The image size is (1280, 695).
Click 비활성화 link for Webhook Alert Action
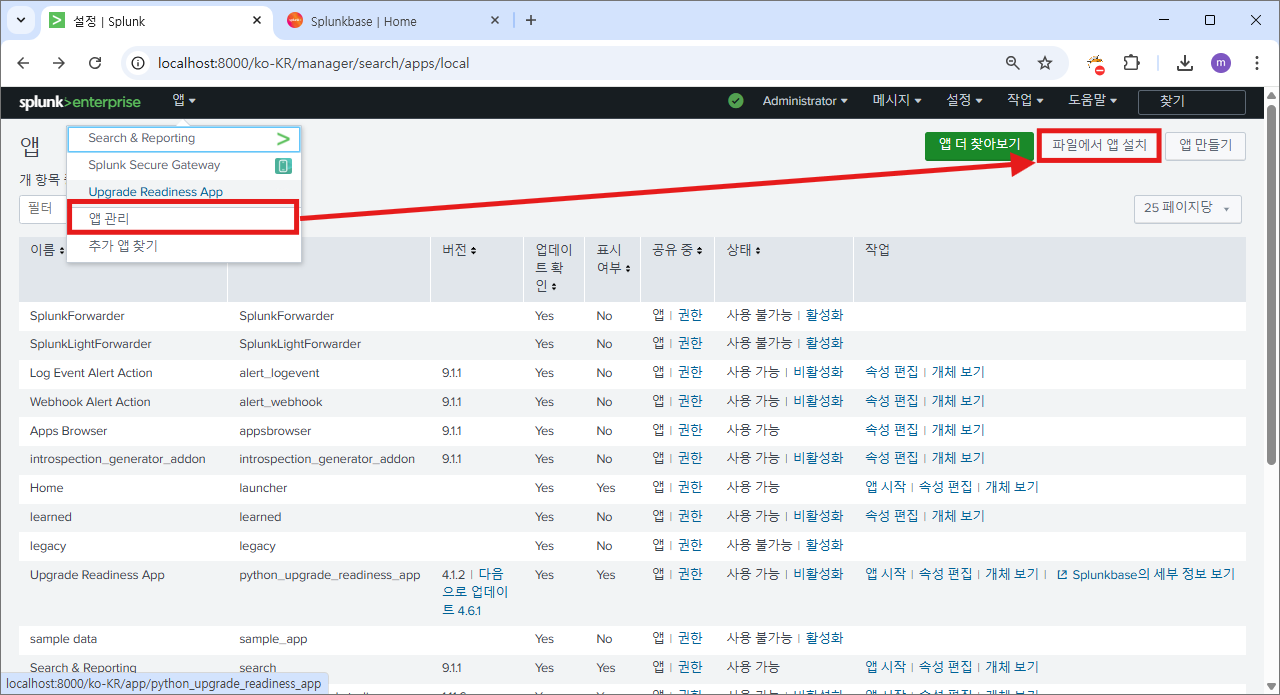pyautogui.click(x=818, y=401)
